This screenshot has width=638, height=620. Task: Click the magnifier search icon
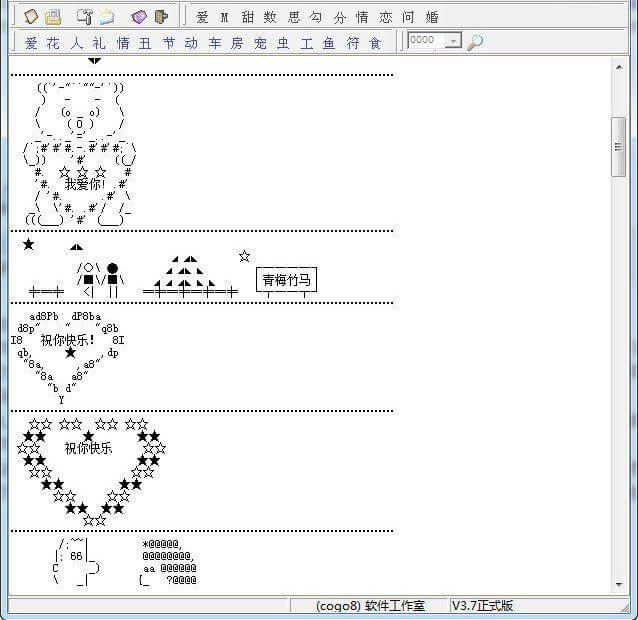pos(474,41)
